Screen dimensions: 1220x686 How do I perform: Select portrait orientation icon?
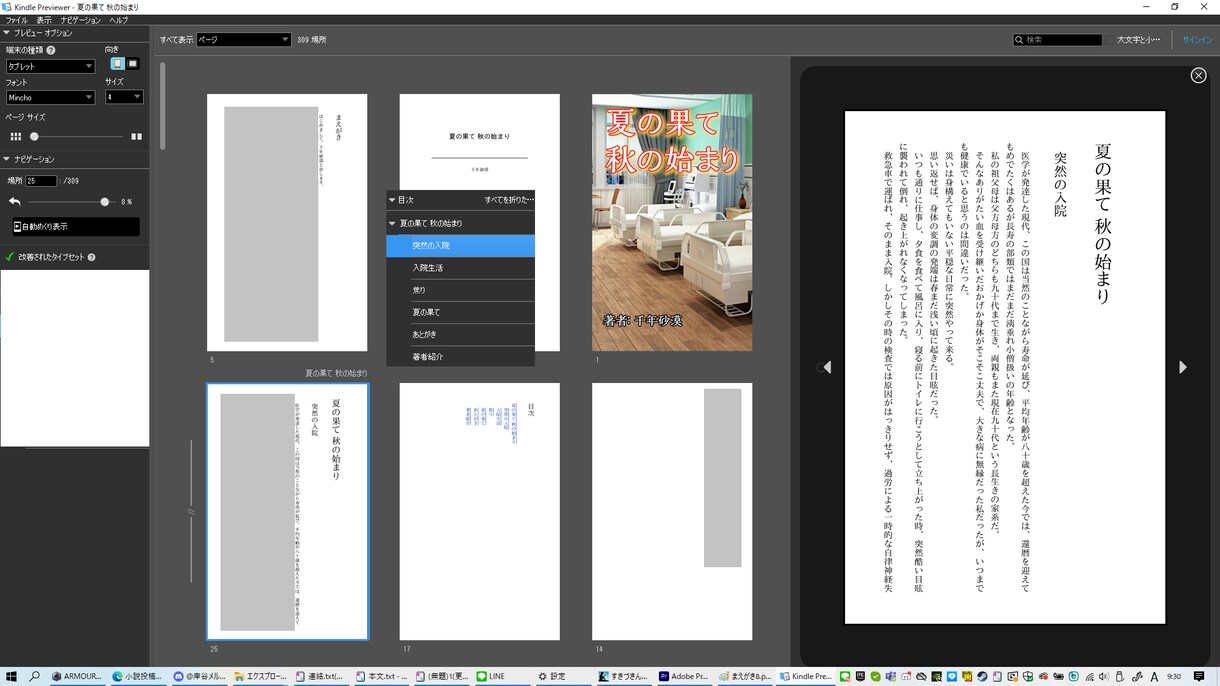pyautogui.click(x=117, y=64)
